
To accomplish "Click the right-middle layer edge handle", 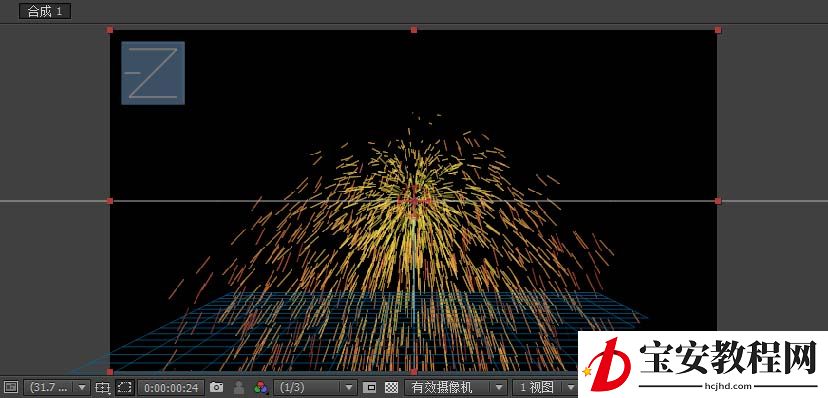I will point(718,201).
